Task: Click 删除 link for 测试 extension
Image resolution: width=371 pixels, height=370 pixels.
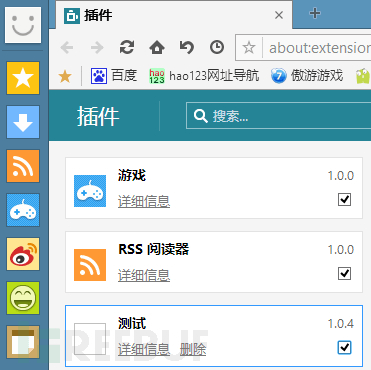Action: click(x=193, y=349)
